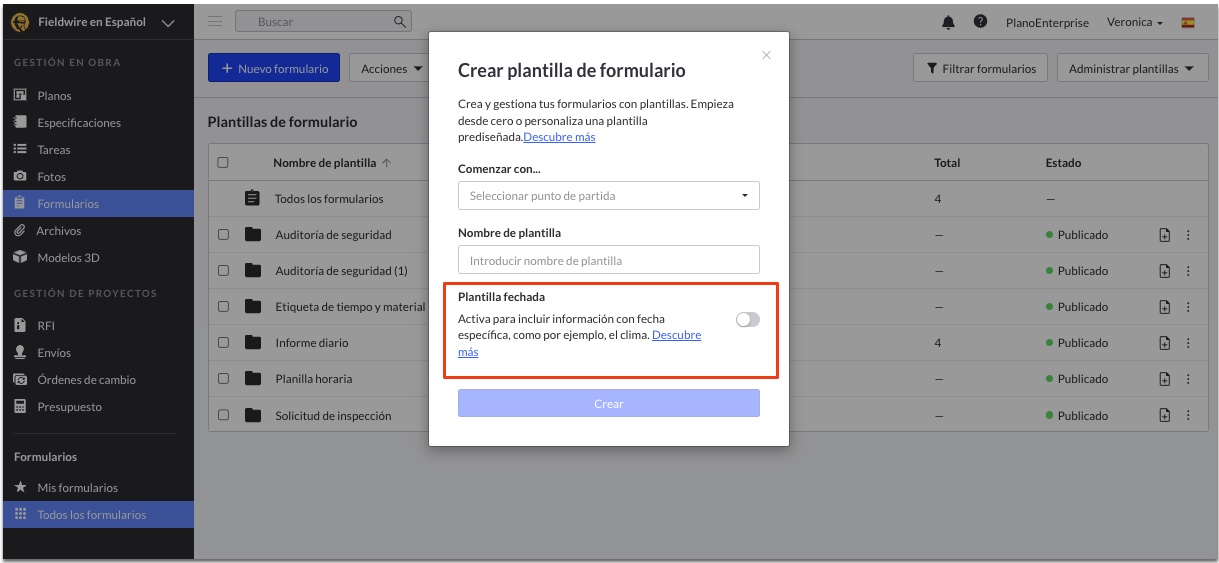
Task: Expand the Fieldwire en Español project chevron
Action: point(167,22)
